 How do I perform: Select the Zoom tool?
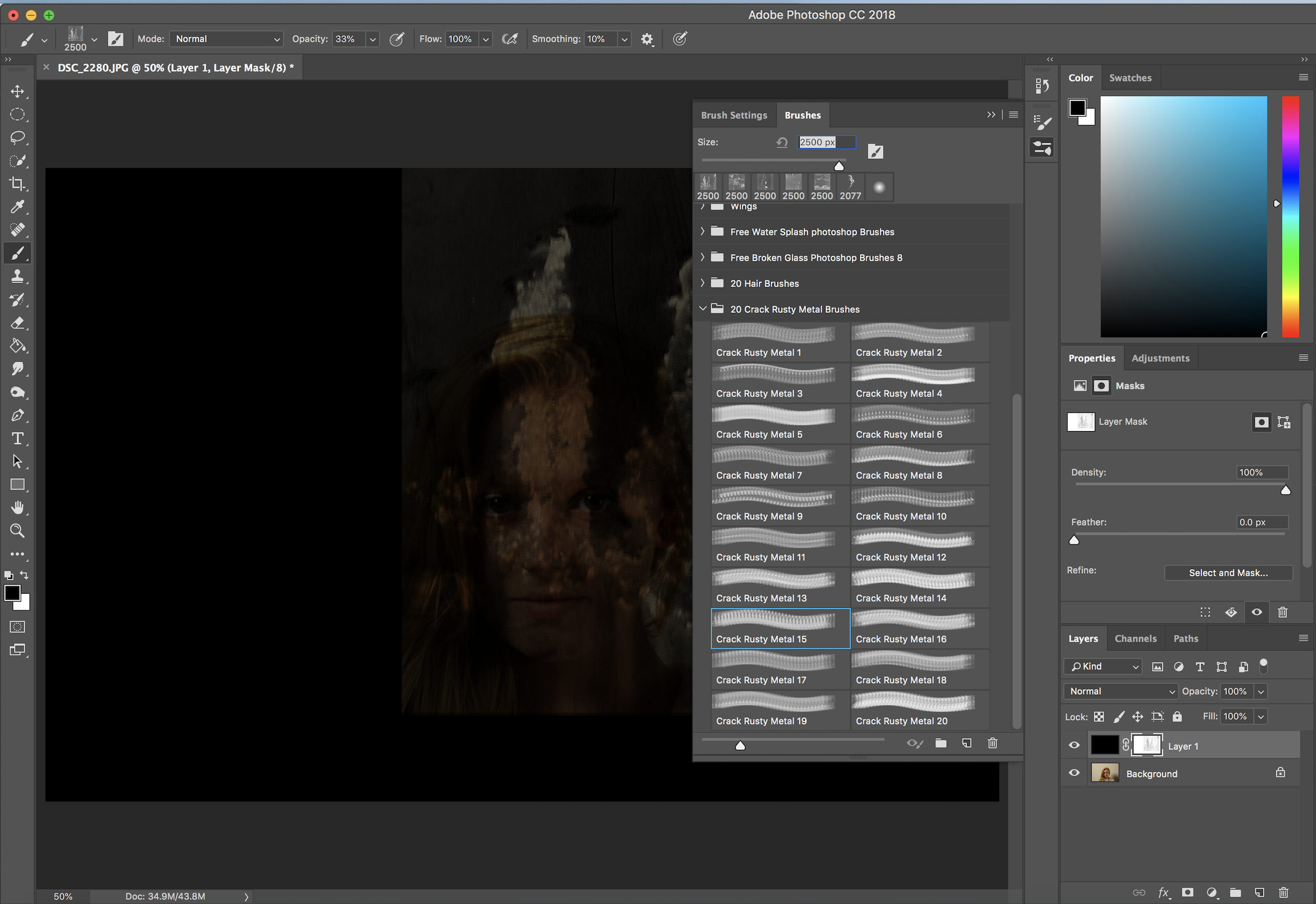point(18,531)
